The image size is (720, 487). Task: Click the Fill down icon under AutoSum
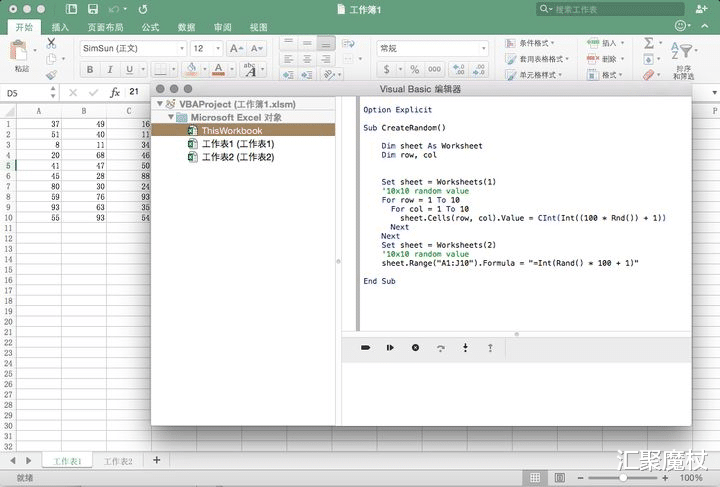648,59
